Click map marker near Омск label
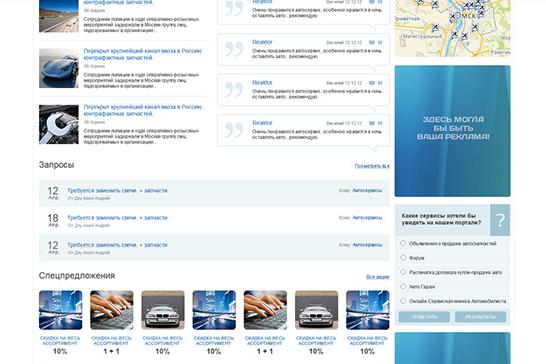Image resolution: width=546 pixels, height=364 pixels. (x=452, y=16)
